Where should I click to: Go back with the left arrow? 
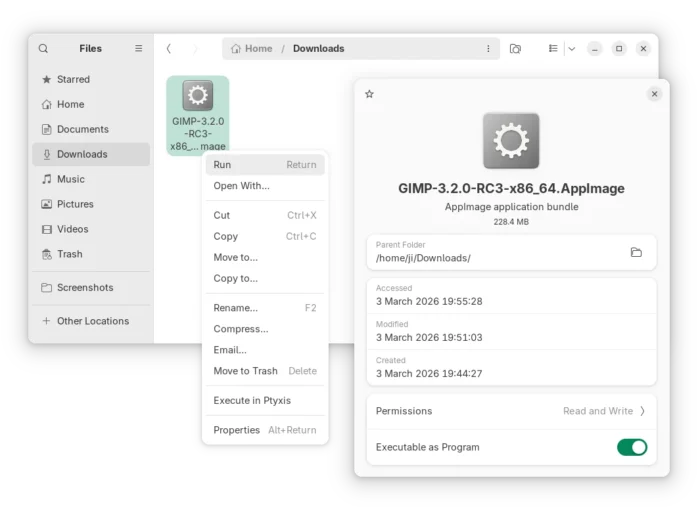pos(169,48)
